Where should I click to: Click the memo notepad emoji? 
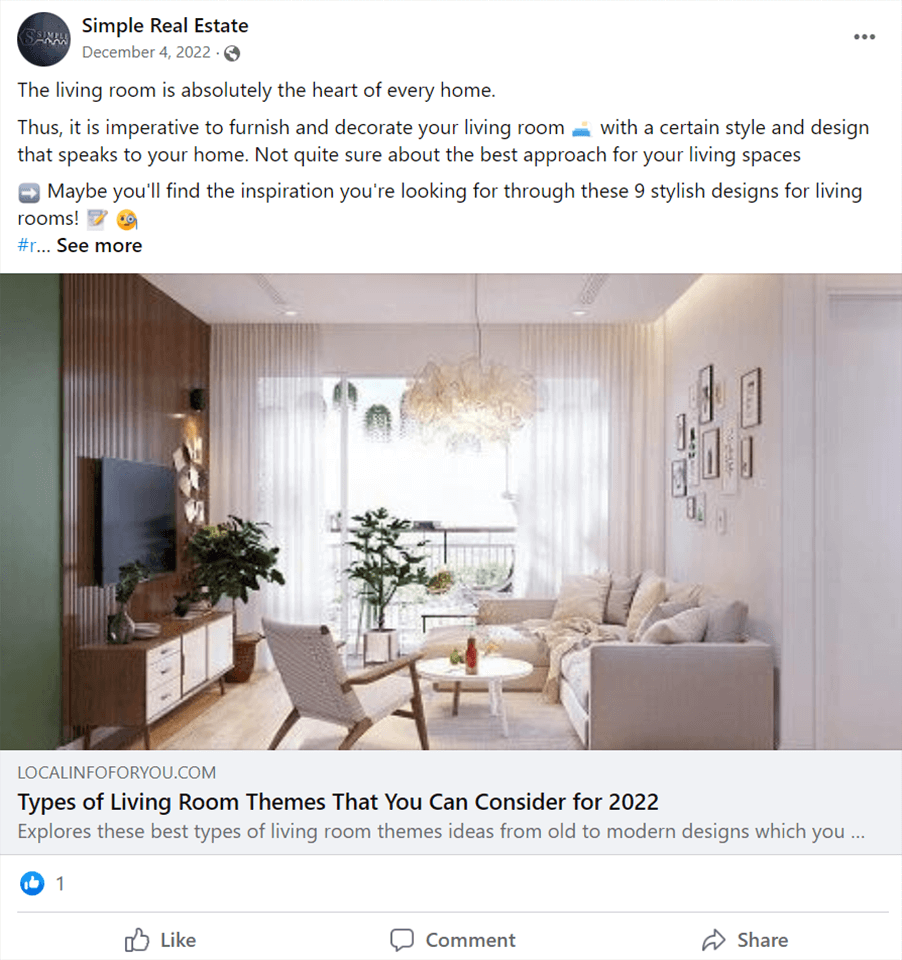click(97, 219)
